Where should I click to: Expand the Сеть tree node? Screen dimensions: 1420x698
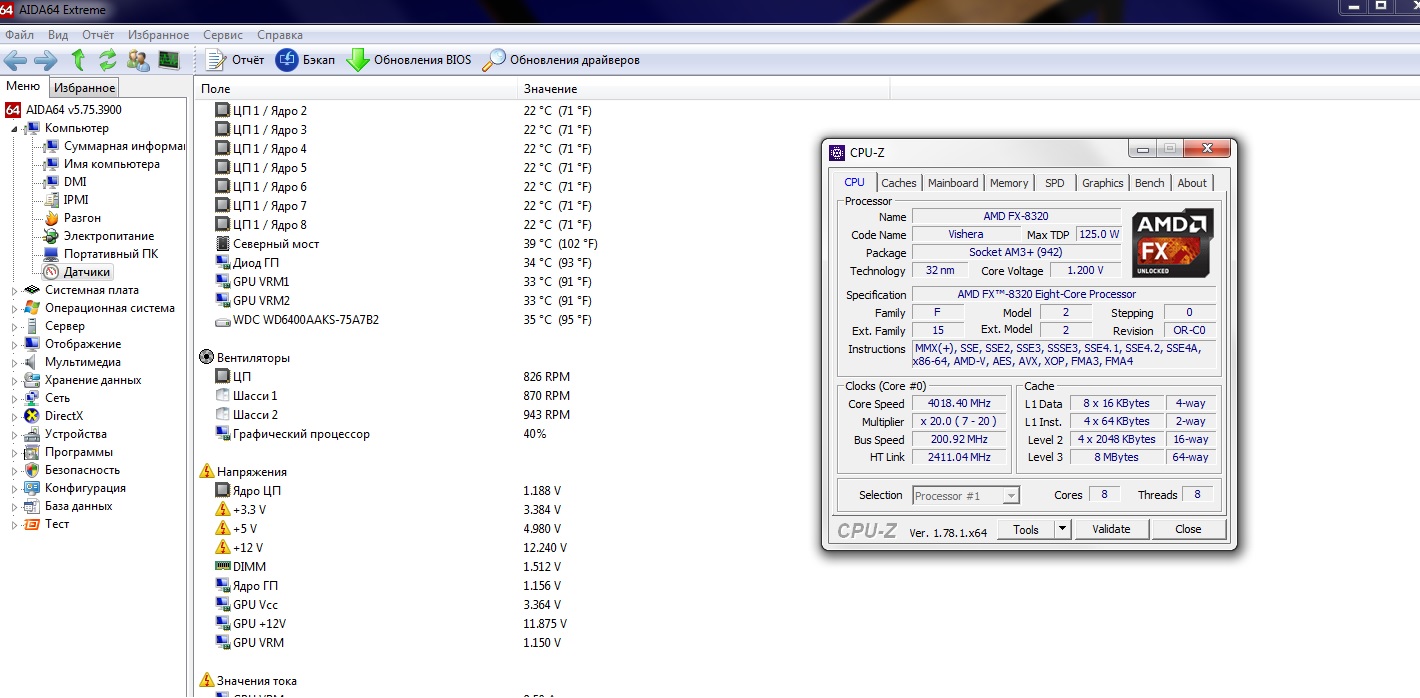tap(14, 399)
